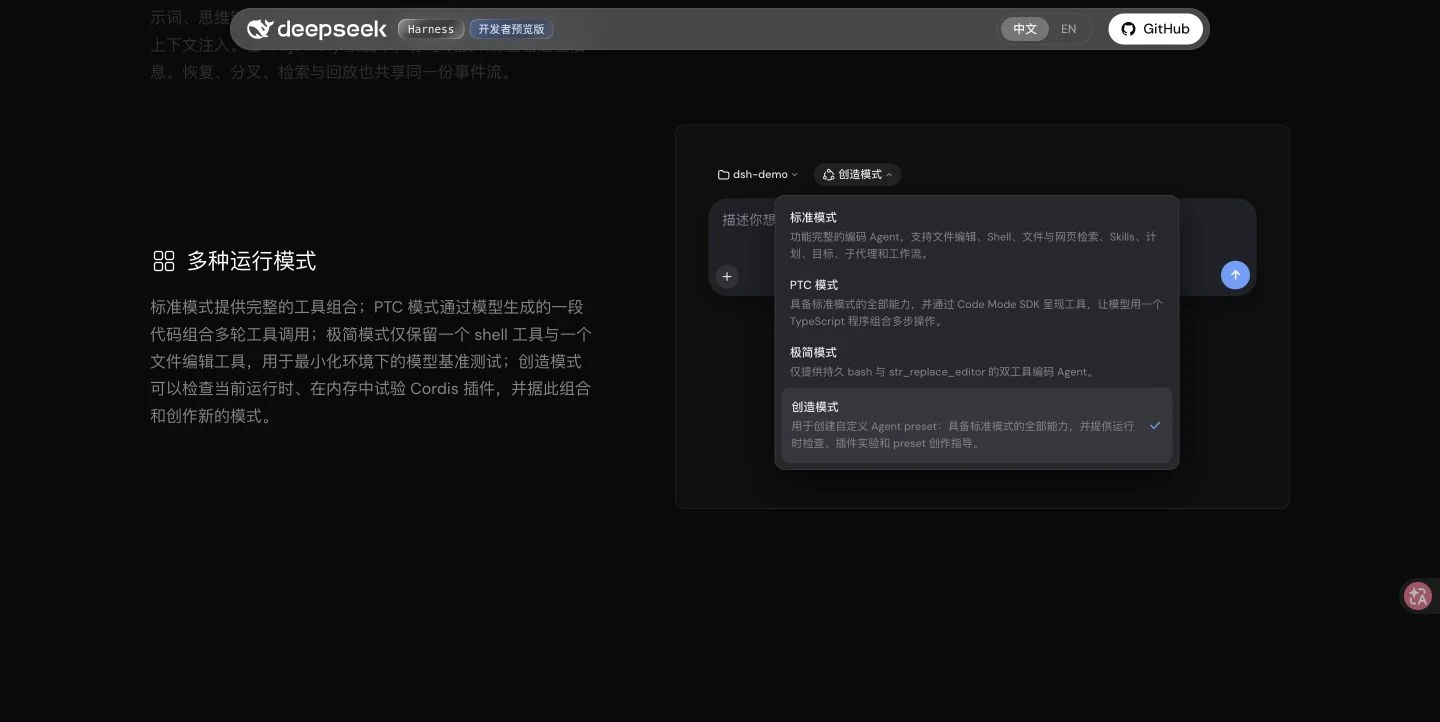The image size is (1440, 722).
Task: Pick 极简模式 from the mode list
Action: click(x=975, y=362)
